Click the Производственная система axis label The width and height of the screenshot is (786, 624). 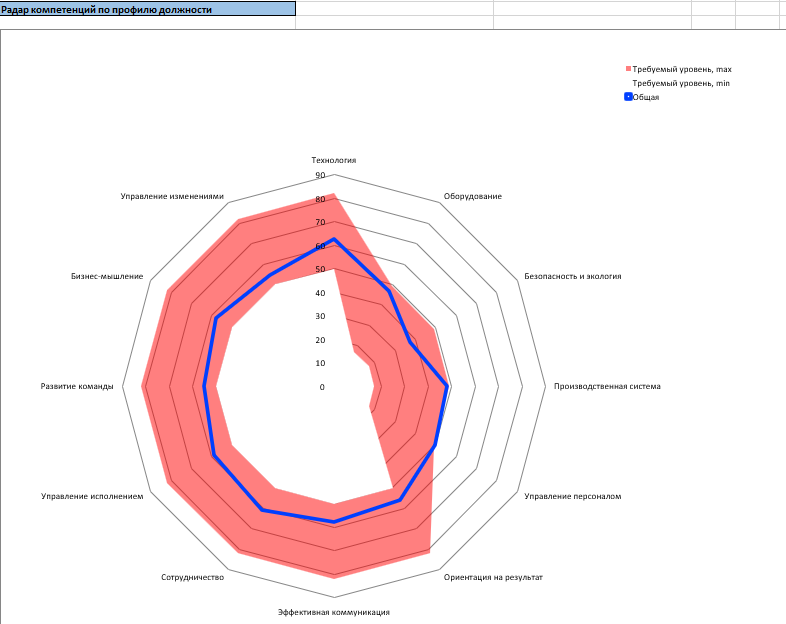pos(607,386)
